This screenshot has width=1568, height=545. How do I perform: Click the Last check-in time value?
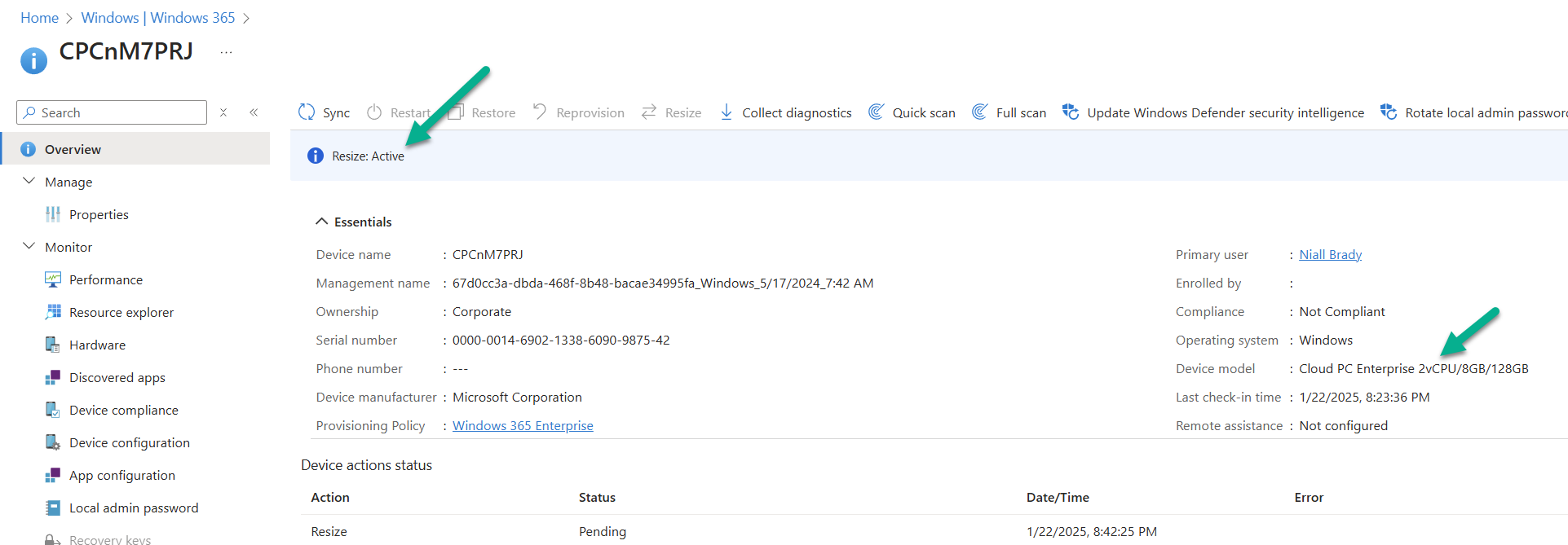click(x=1364, y=397)
